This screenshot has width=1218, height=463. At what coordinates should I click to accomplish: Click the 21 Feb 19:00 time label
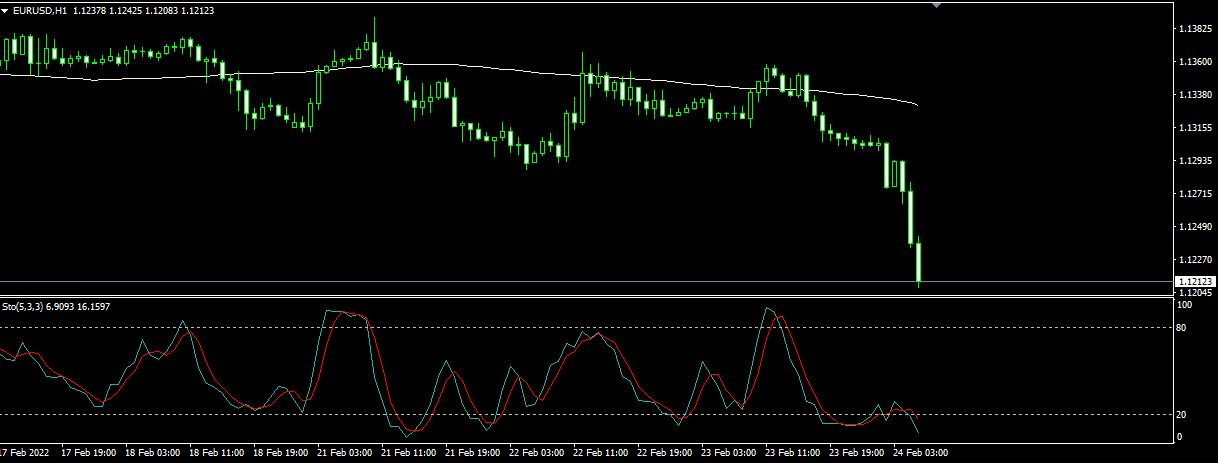point(472,452)
